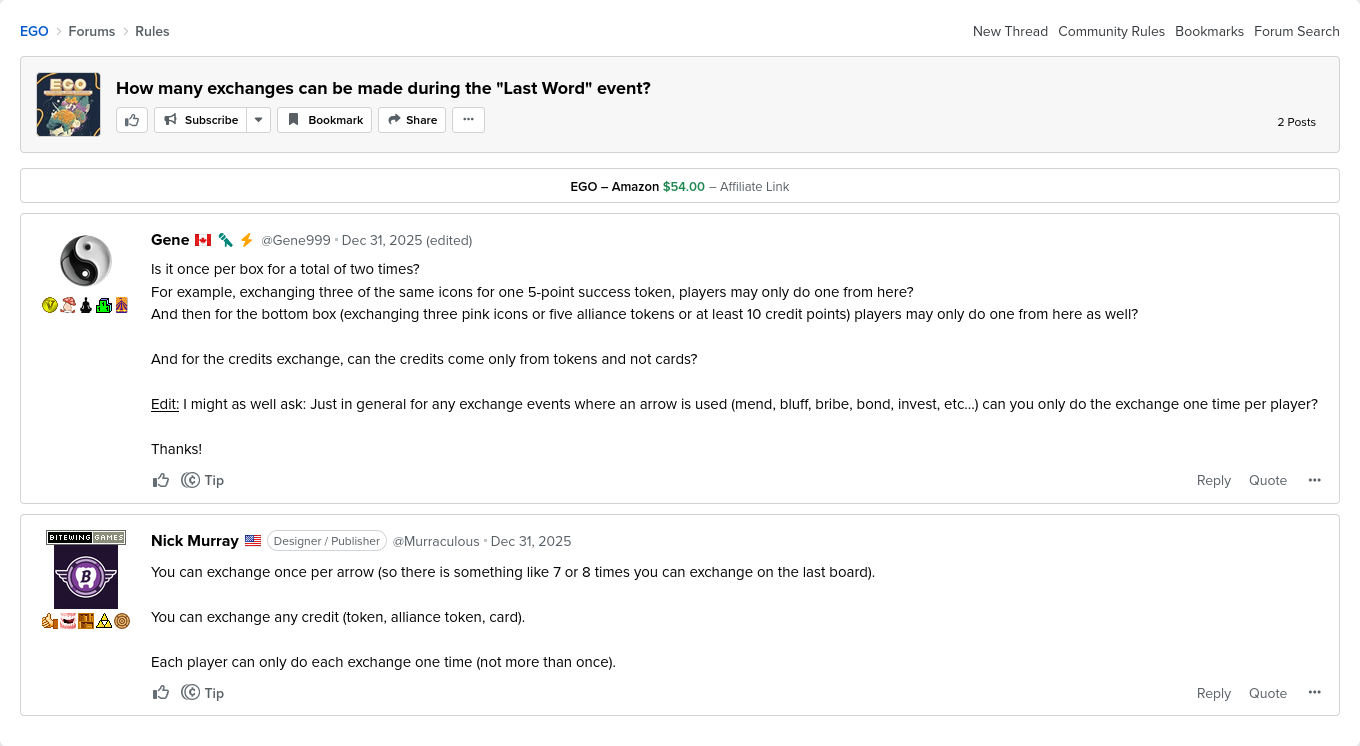1360x746 pixels.
Task: Tip Nick Murray's reply
Action: pyautogui.click(x=203, y=693)
